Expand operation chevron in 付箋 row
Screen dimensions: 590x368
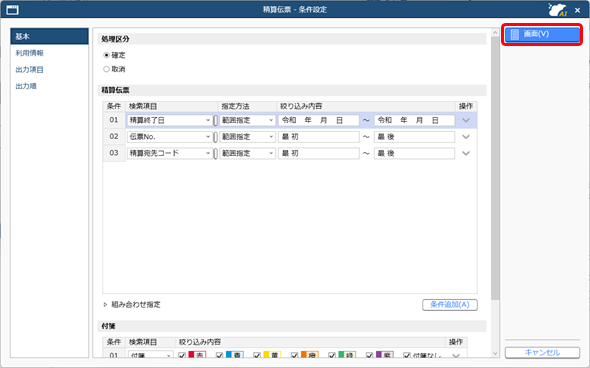[x=456, y=355]
